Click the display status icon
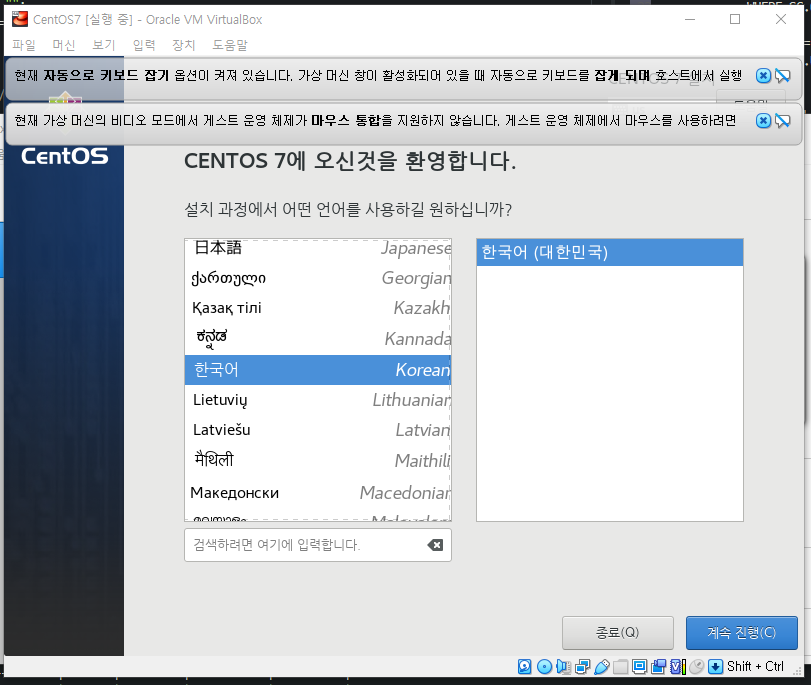Viewport: 811px width, 685px height. (639, 667)
